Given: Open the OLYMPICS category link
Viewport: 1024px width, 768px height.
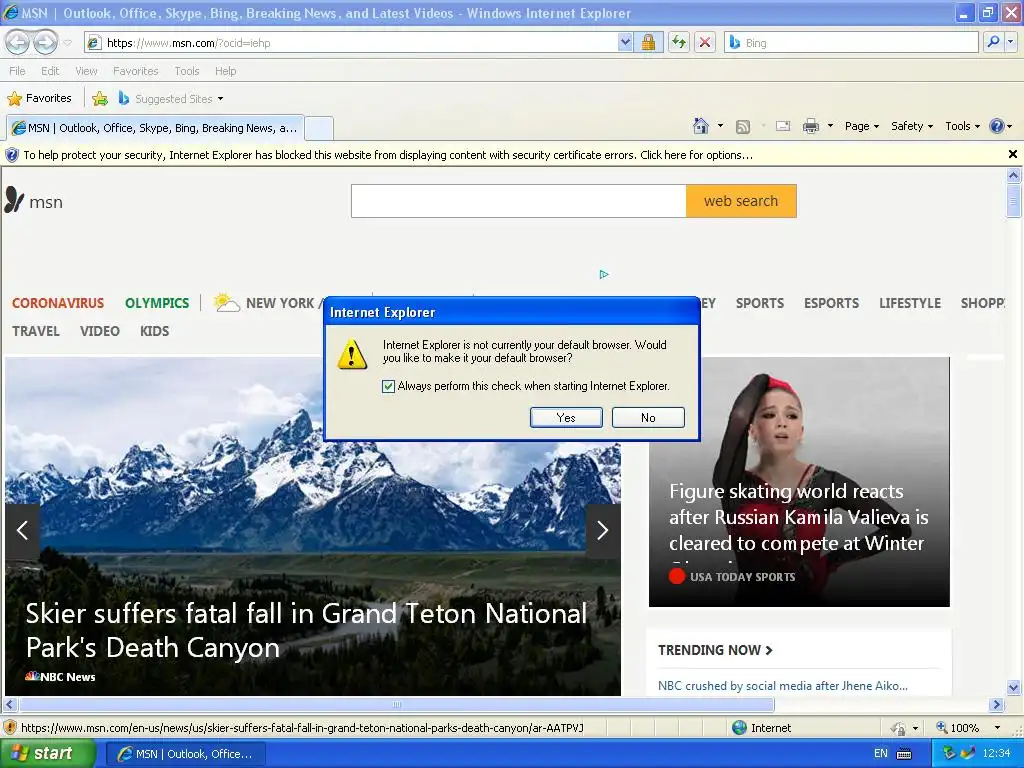Looking at the screenshot, I should click(157, 303).
